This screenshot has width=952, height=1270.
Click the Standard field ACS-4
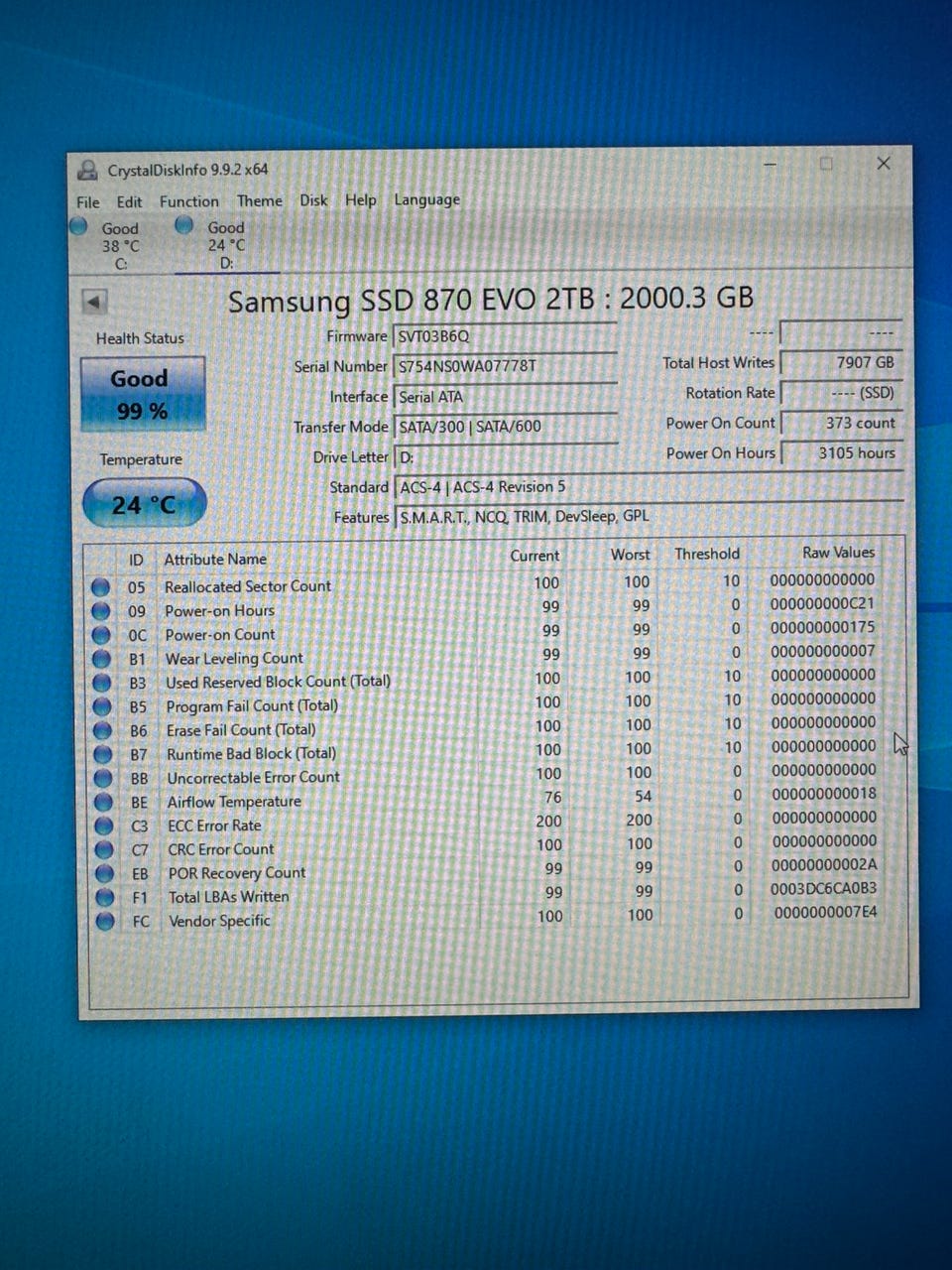pos(650,487)
